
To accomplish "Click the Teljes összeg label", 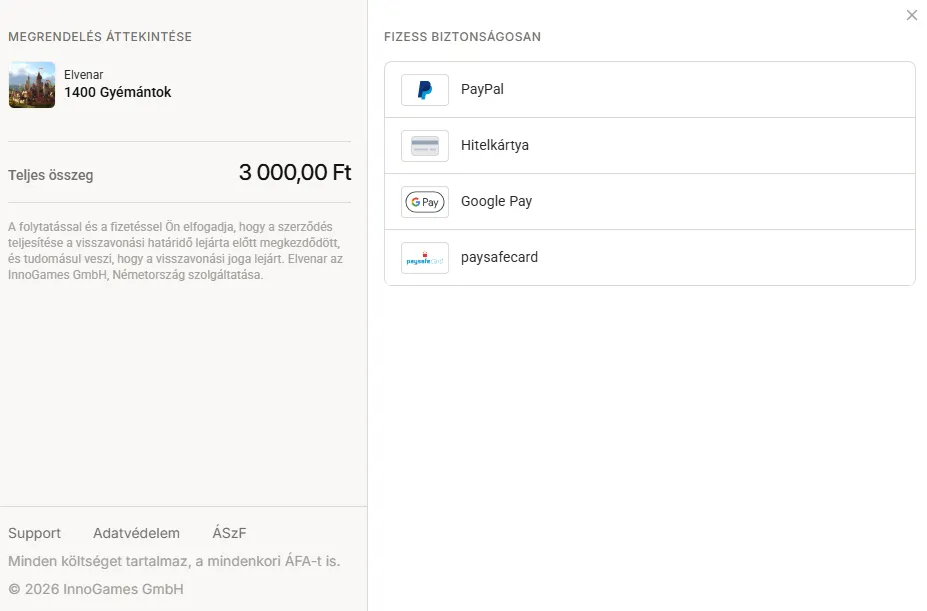I will tap(51, 175).
